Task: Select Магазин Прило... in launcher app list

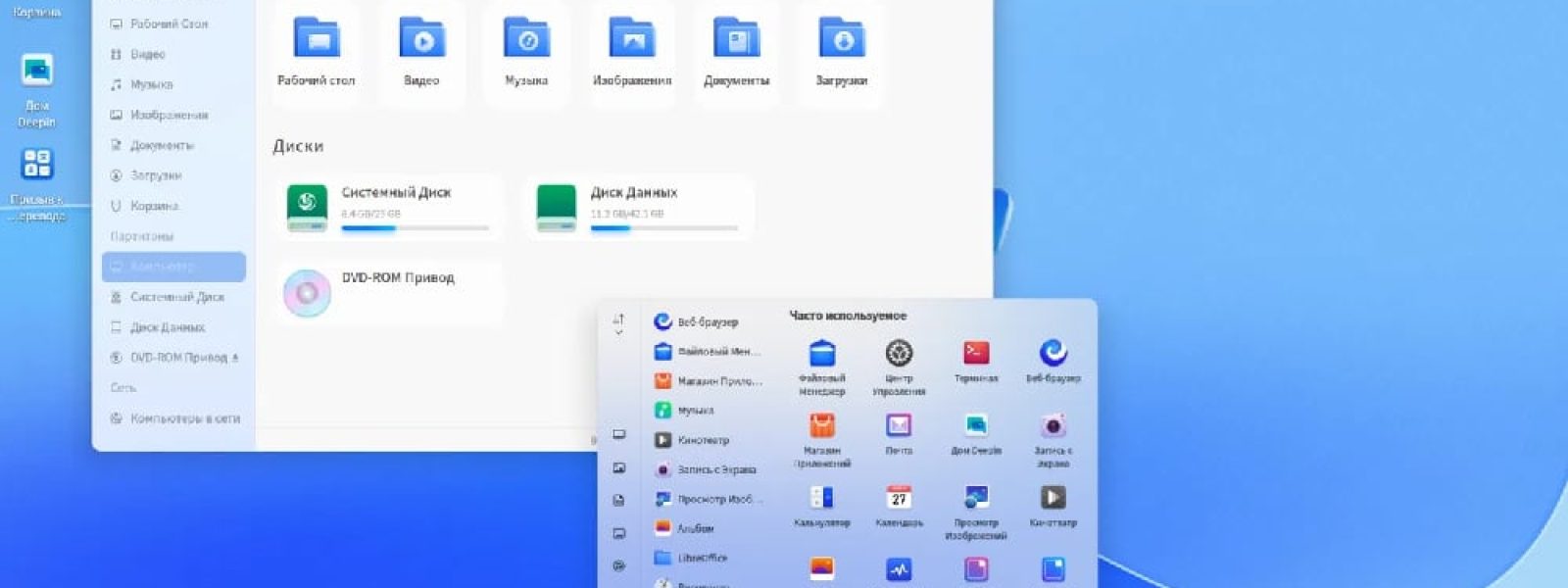Action: click(x=710, y=381)
